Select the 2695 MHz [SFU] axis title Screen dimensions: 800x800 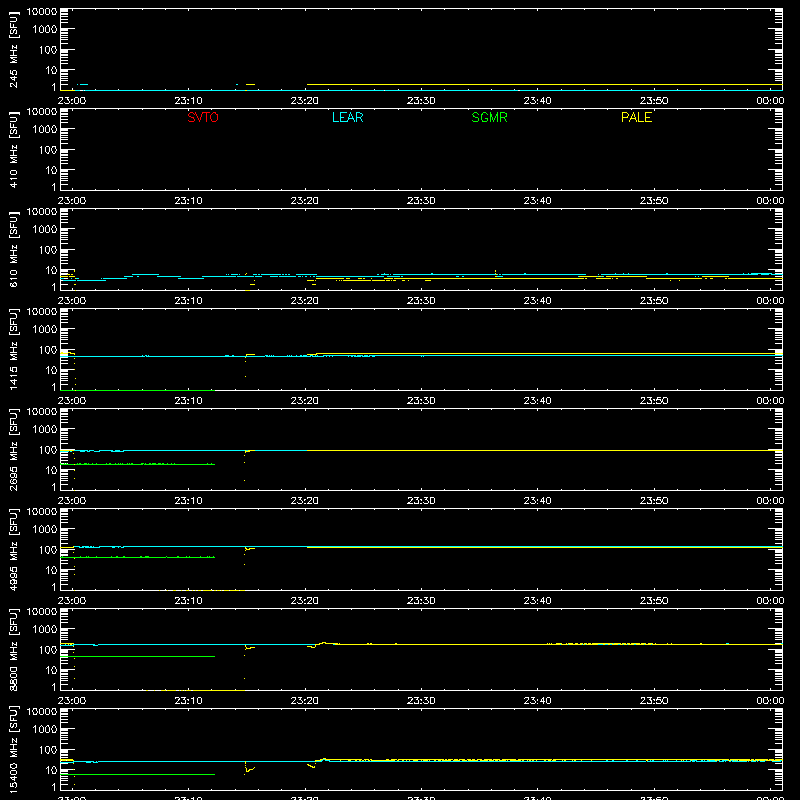[x=14, y=449]
